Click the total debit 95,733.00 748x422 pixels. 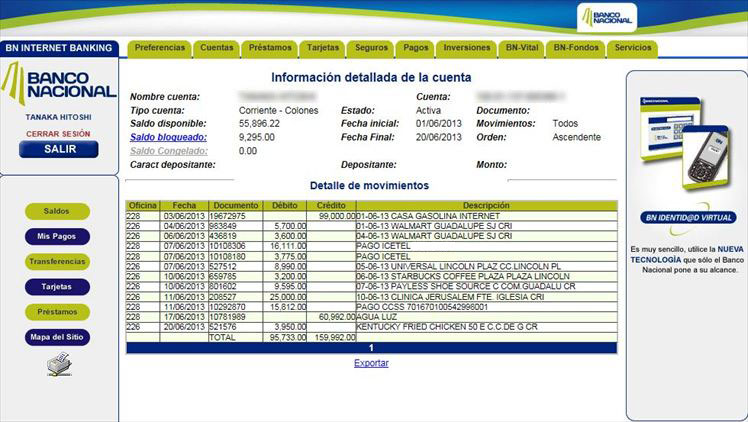288,338
